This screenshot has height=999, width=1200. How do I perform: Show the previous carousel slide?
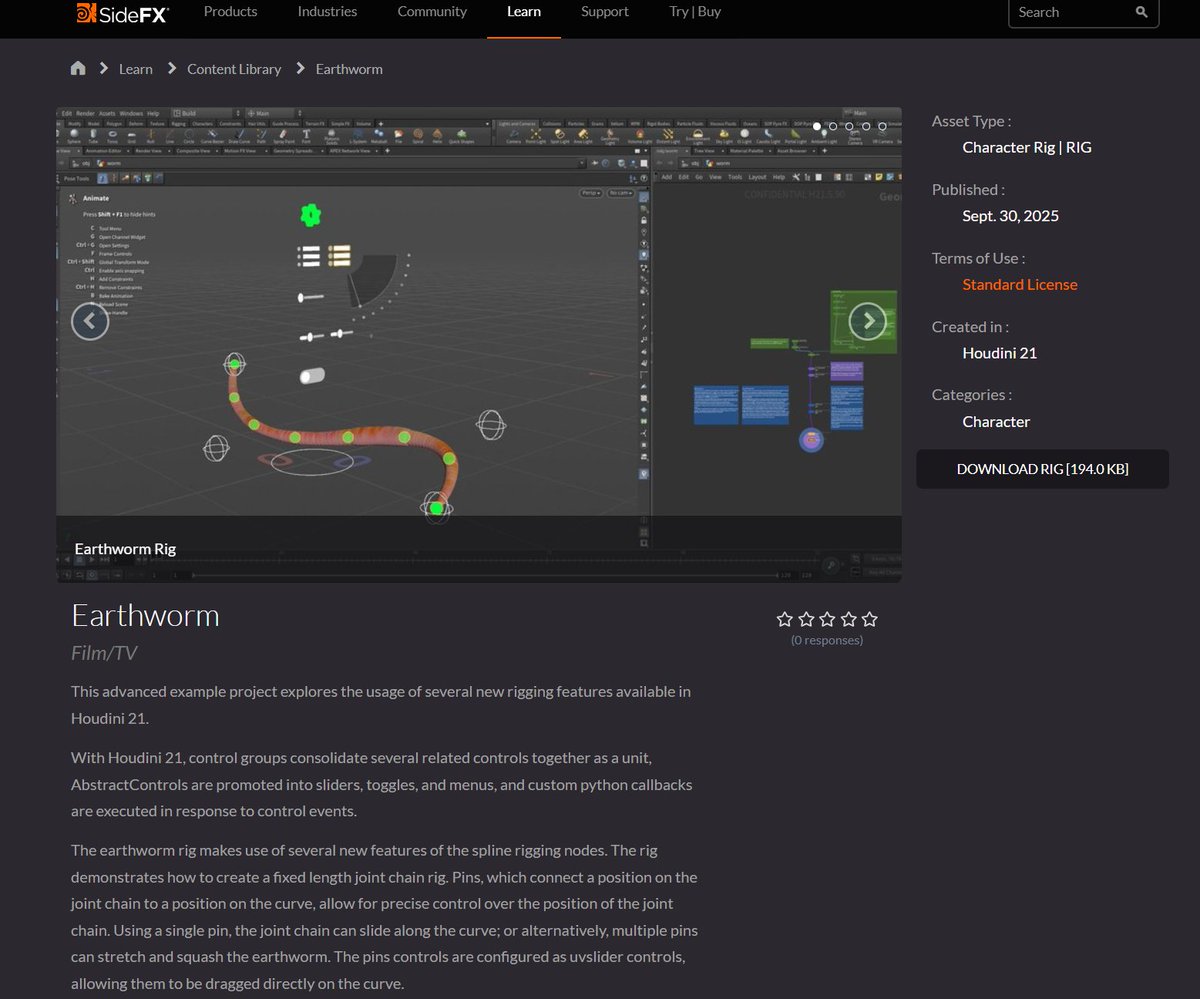90,321
